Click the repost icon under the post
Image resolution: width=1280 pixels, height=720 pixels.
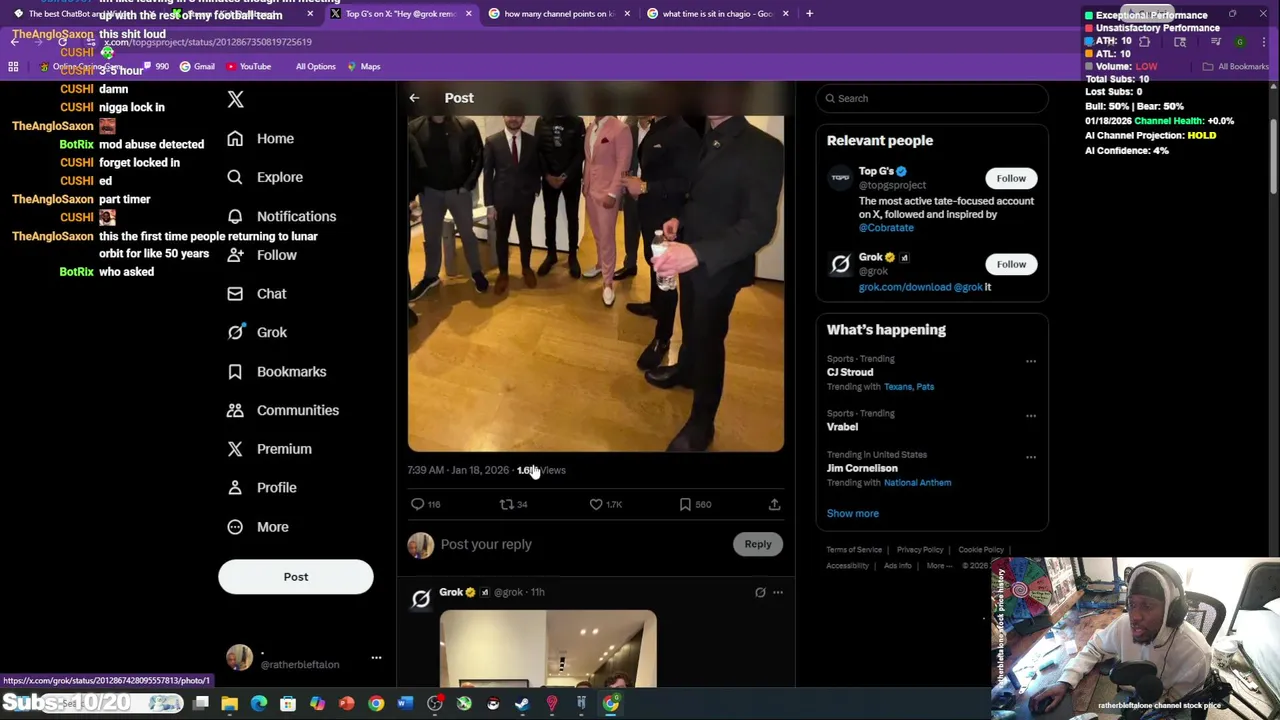[x=506, y=505]
